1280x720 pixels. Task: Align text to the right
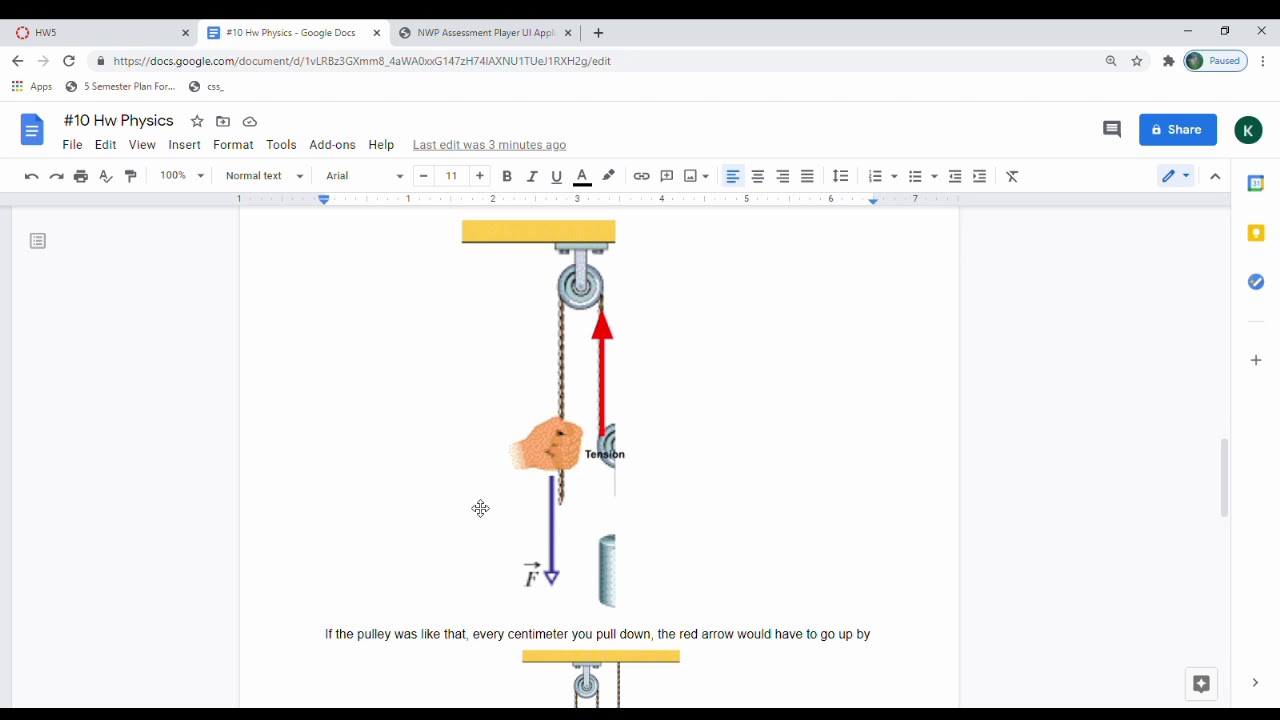(783, 176)
